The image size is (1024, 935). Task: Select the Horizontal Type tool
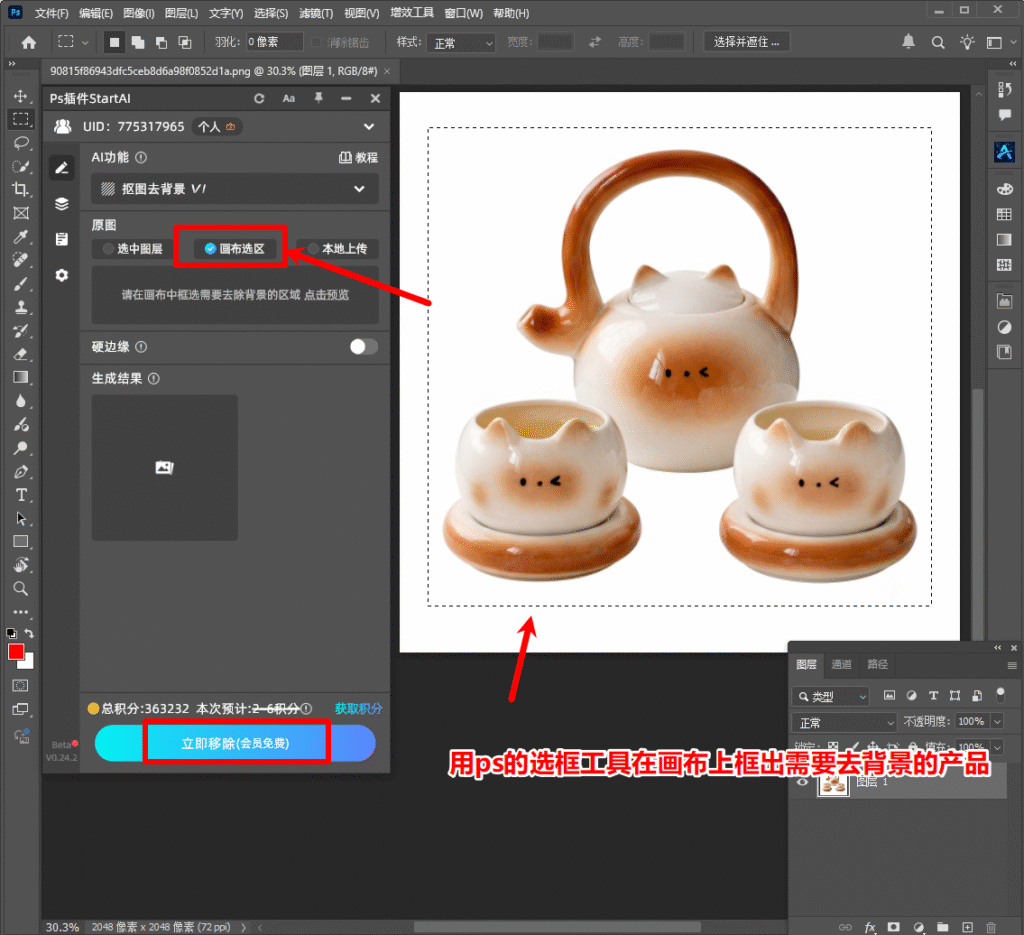point(21,495)
